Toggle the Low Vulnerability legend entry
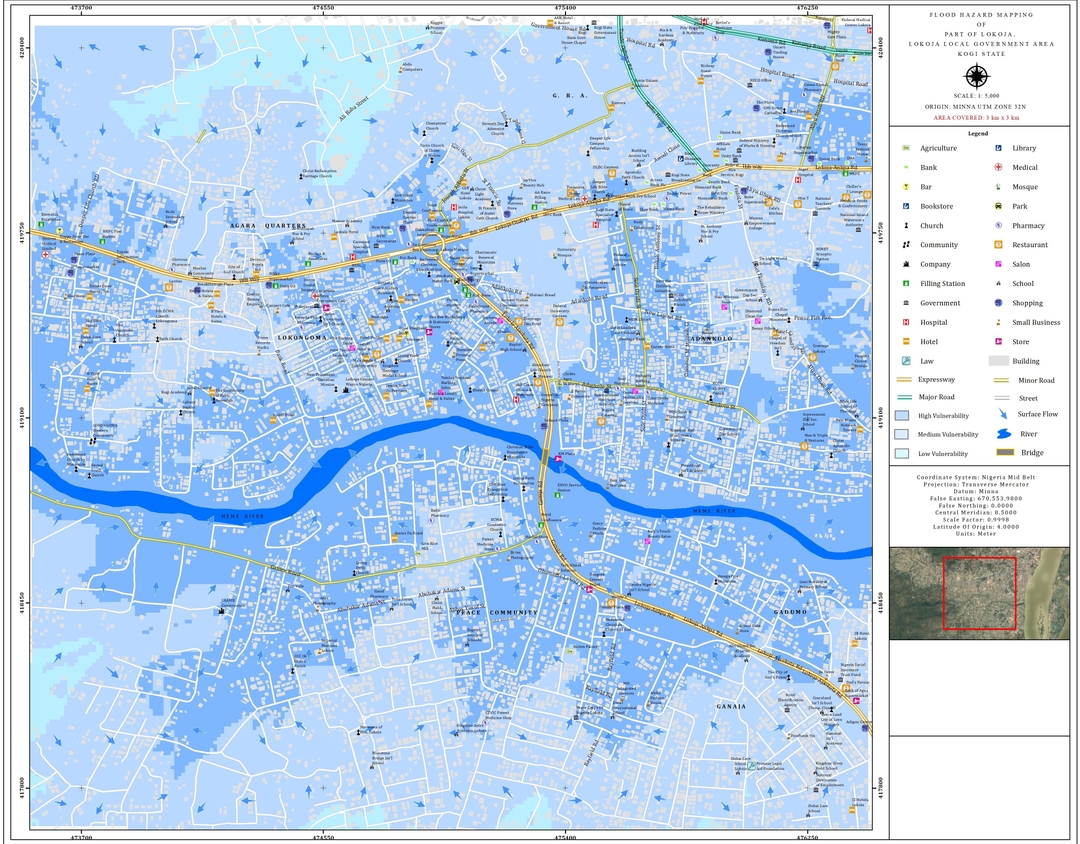Image resolution: width=1080 pixels, height=844 pixels. pos(900,453)
